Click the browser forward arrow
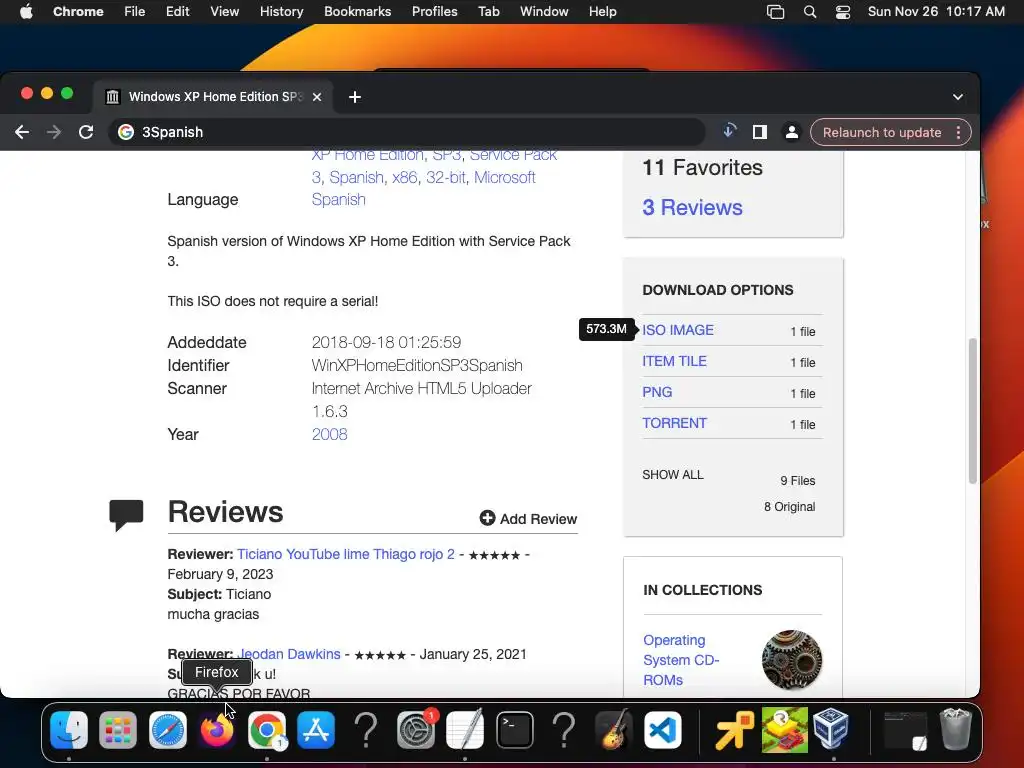This screenshot has height=768, width=1024. (x=54, y=132)
